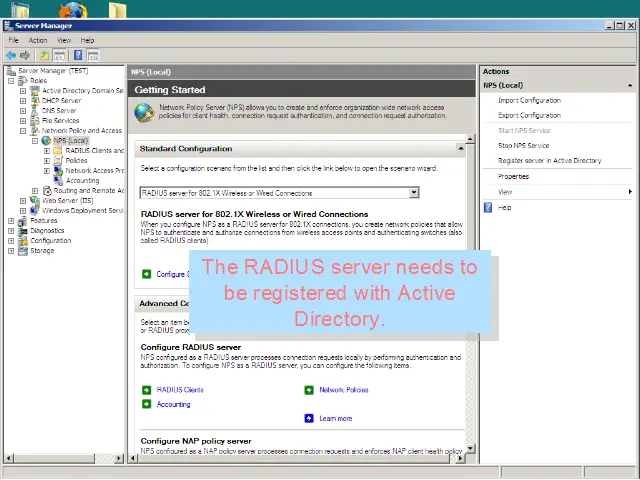This screenshot has width=640, height=480.
Task: Click the Up one level folder icon
Action: coord(44,55)
